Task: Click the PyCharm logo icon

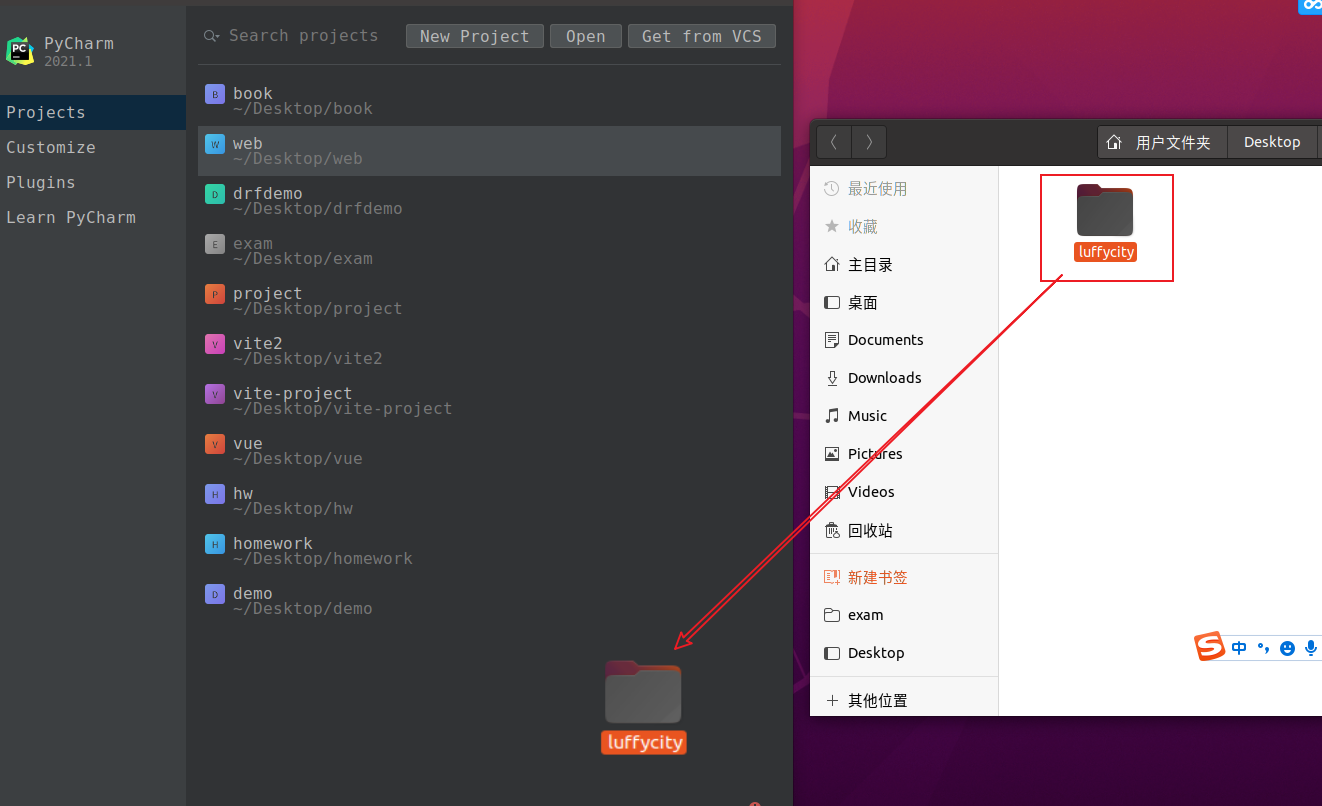Action: click(20, 51)
